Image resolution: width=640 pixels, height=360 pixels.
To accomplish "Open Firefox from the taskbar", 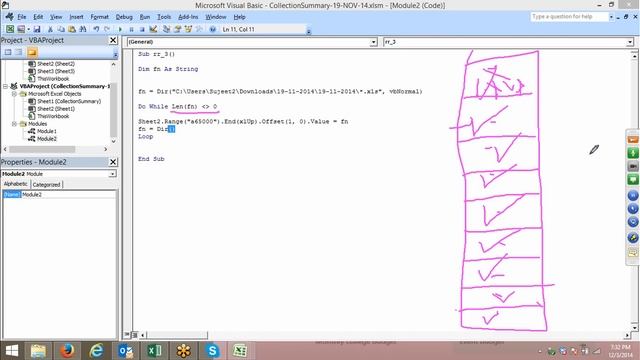I will (x=67, y=351).
